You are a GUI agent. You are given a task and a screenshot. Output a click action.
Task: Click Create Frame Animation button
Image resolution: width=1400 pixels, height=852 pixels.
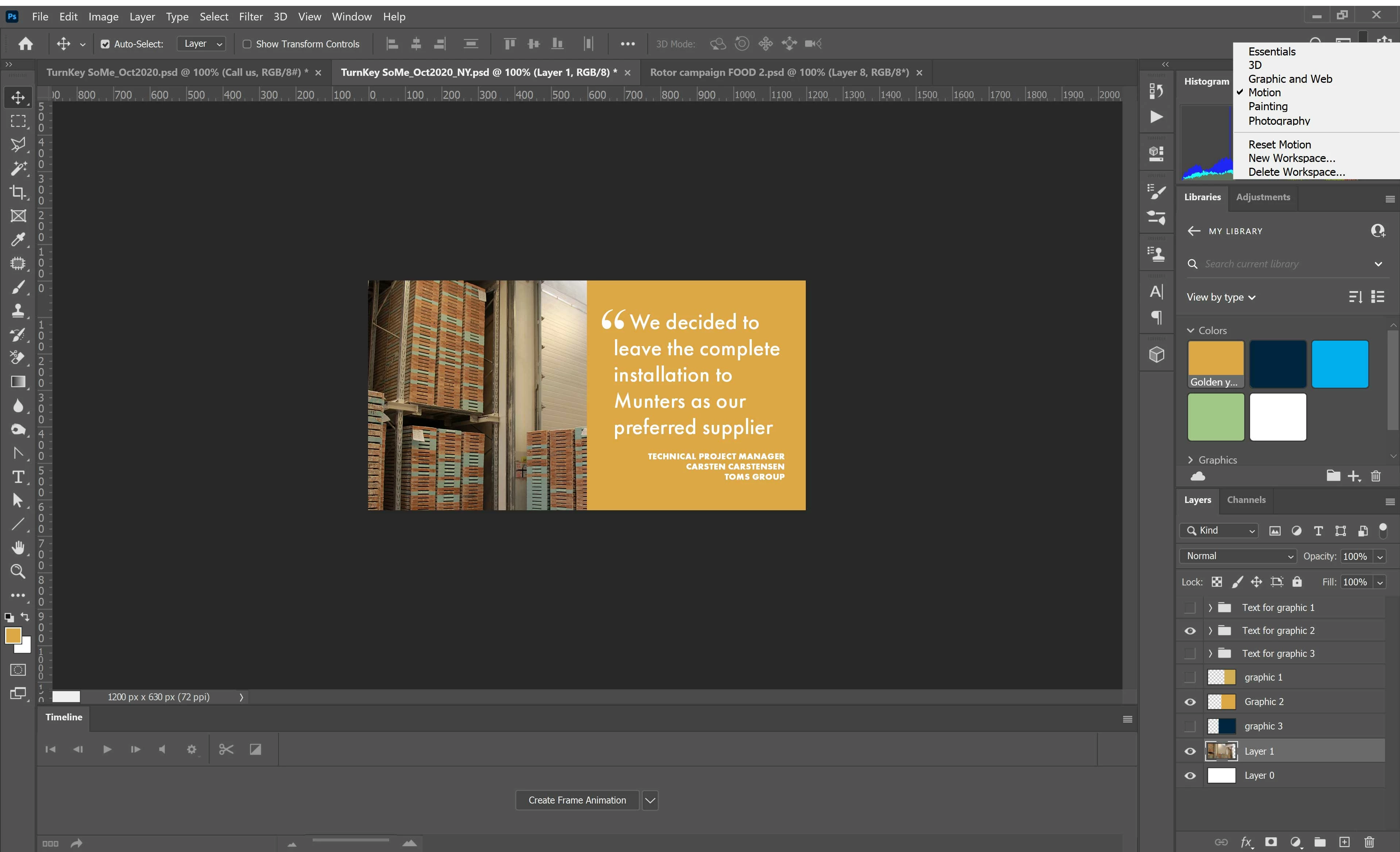577,800
